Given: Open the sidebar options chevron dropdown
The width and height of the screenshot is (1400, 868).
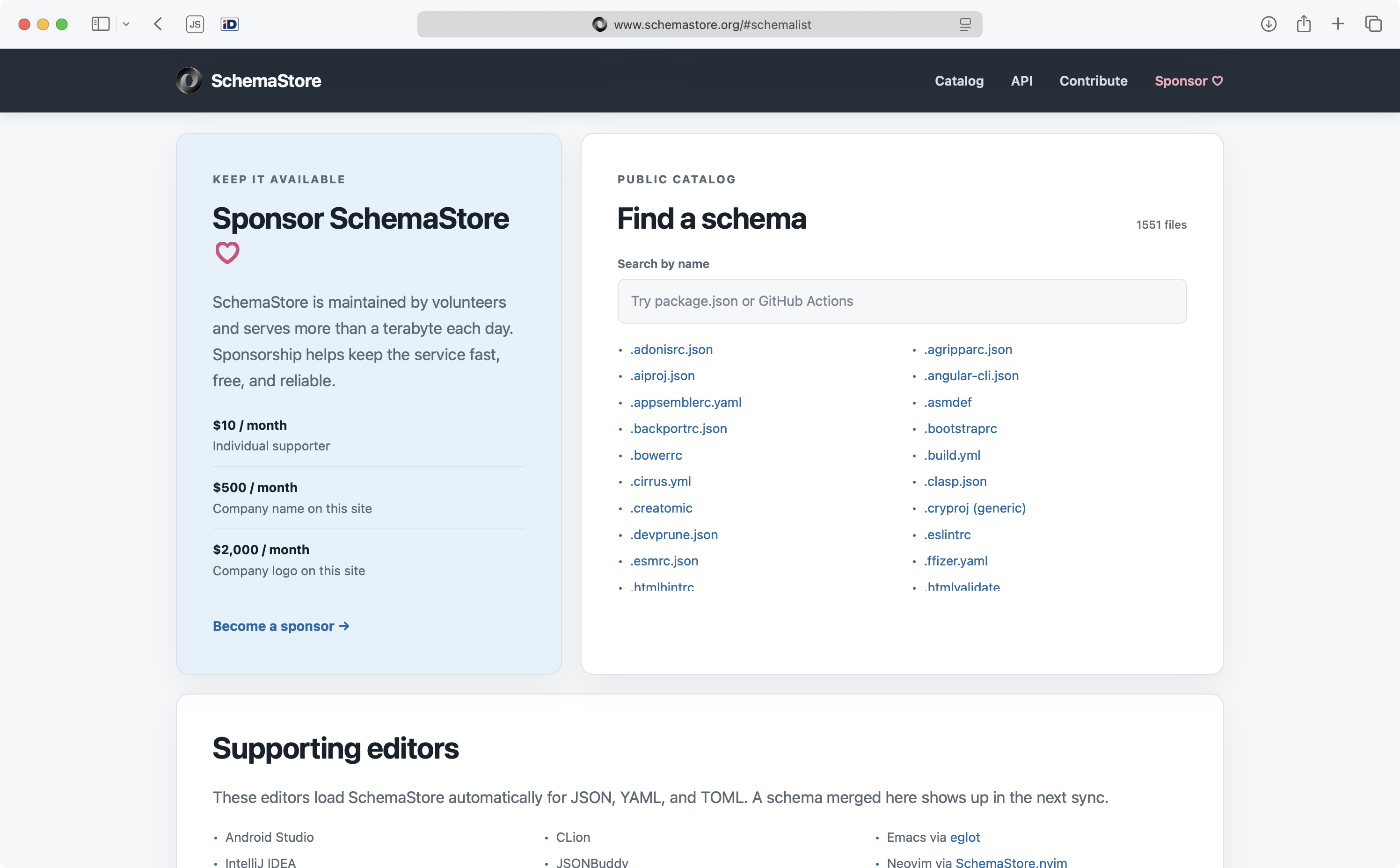Looking at the screenshot, I should pyautogui.click(x=126, y=24).
